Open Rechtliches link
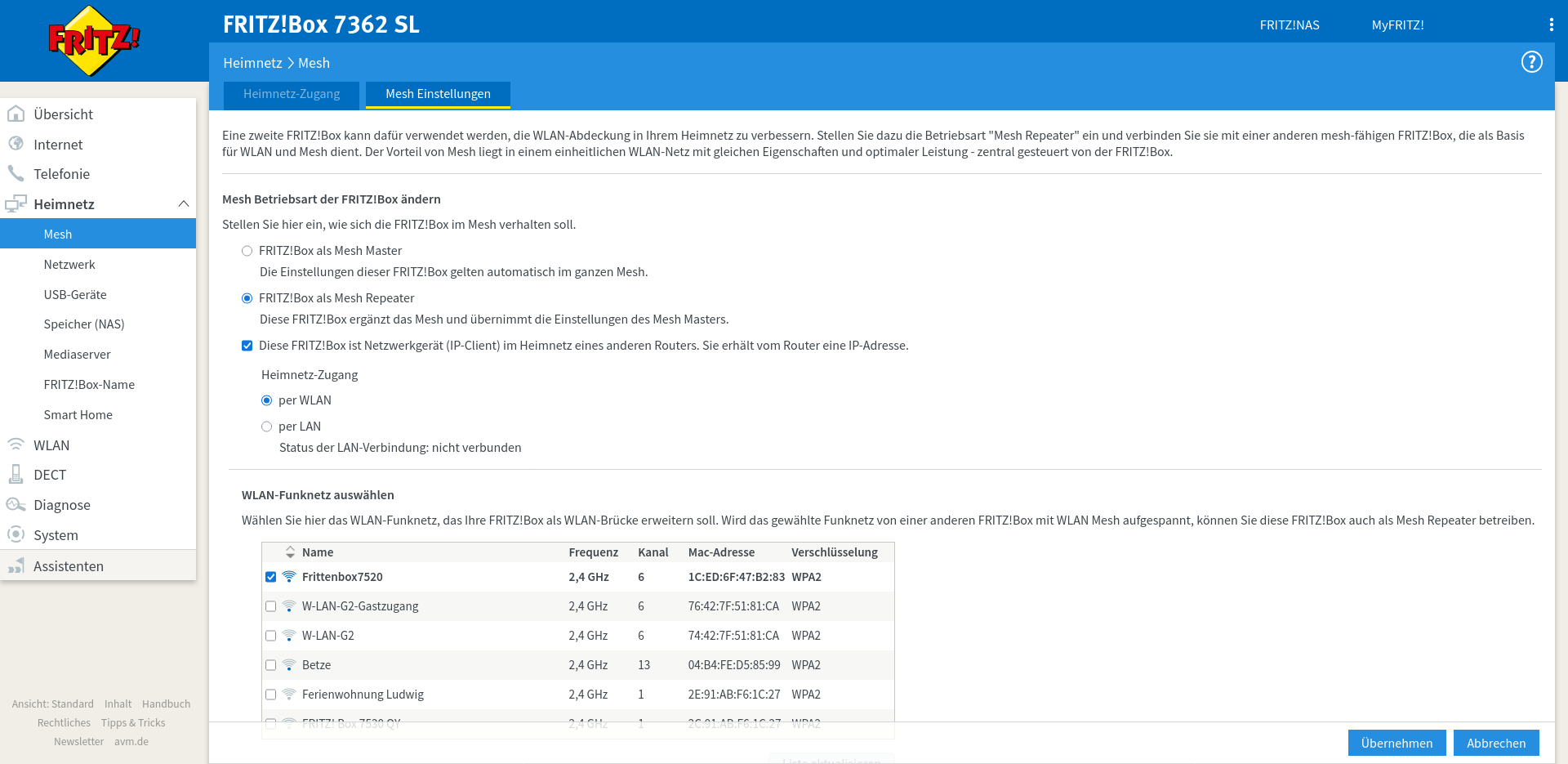This screenshot has height=764, width=1568. [x=64, y=722]
